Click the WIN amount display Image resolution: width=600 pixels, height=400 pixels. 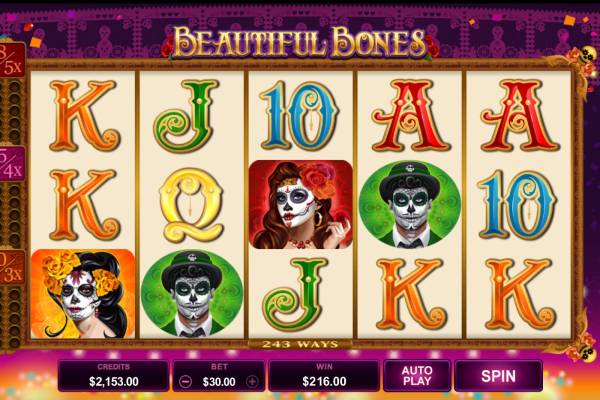pos(324,376)
